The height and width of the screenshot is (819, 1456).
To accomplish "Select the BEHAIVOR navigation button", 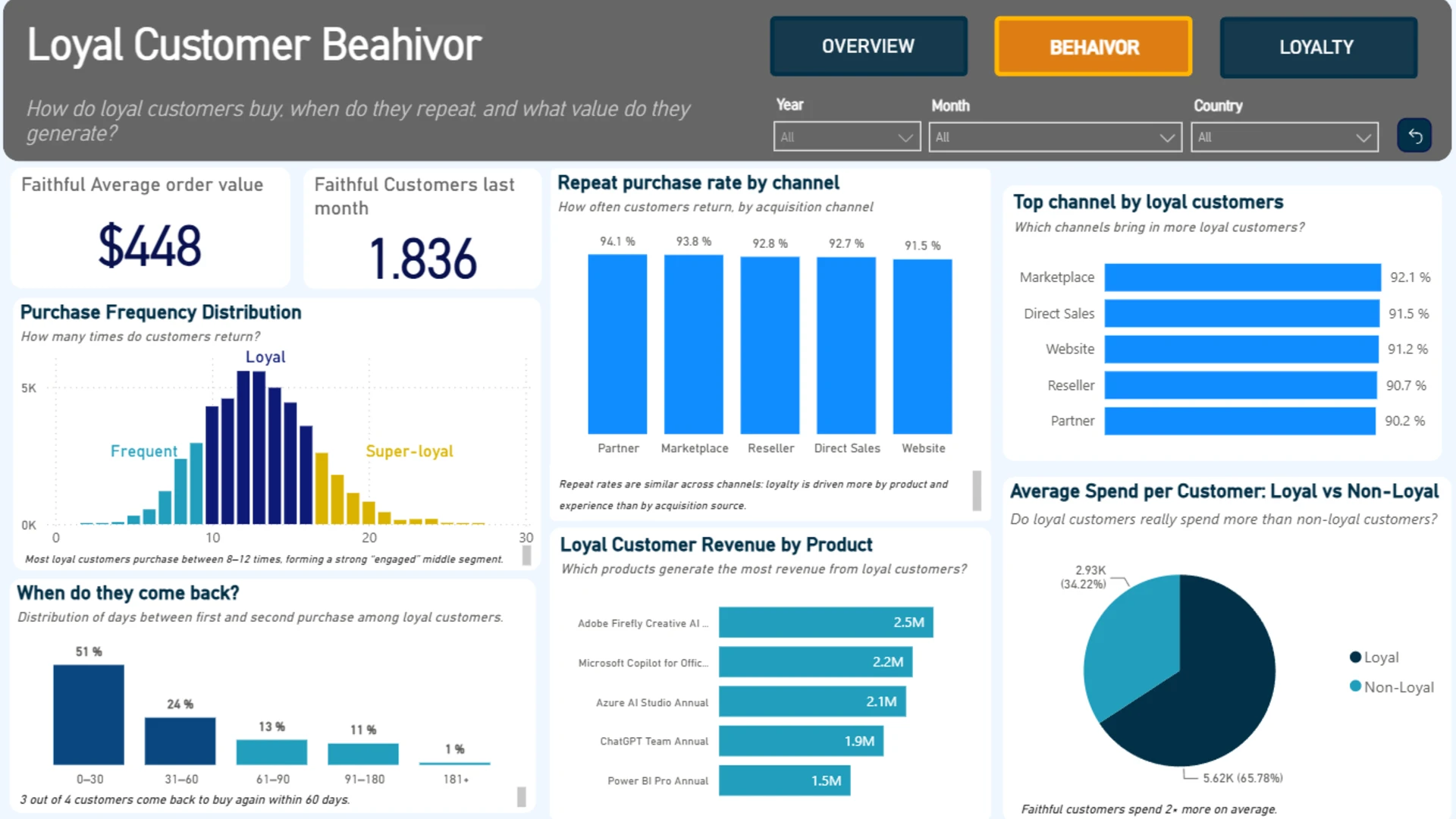I will [1093, 47].
